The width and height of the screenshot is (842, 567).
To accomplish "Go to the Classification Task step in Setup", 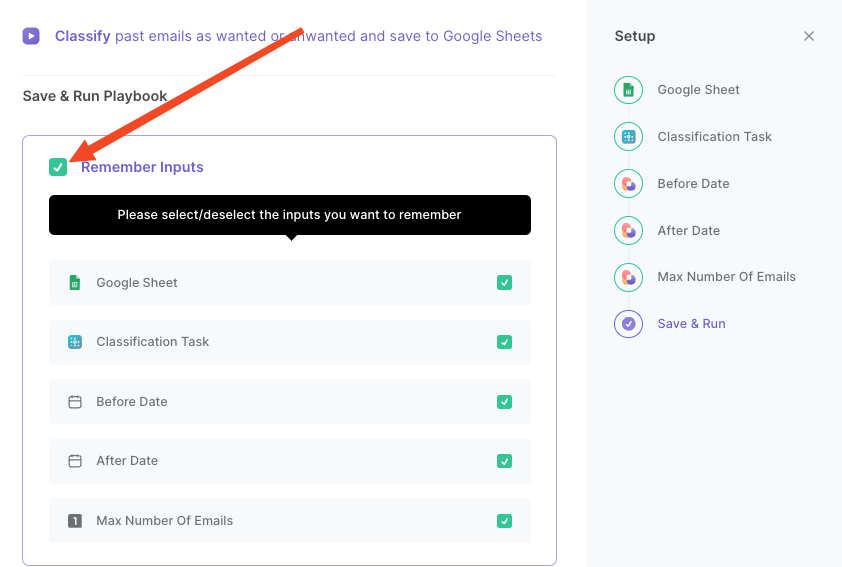I will pyautogui.click(x=714, y=136).
